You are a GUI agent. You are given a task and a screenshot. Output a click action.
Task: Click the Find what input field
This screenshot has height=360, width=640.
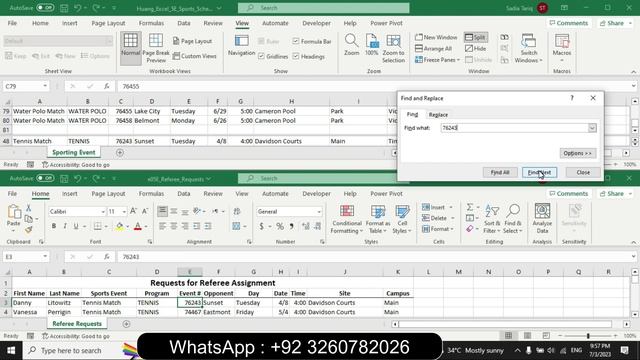514,128
